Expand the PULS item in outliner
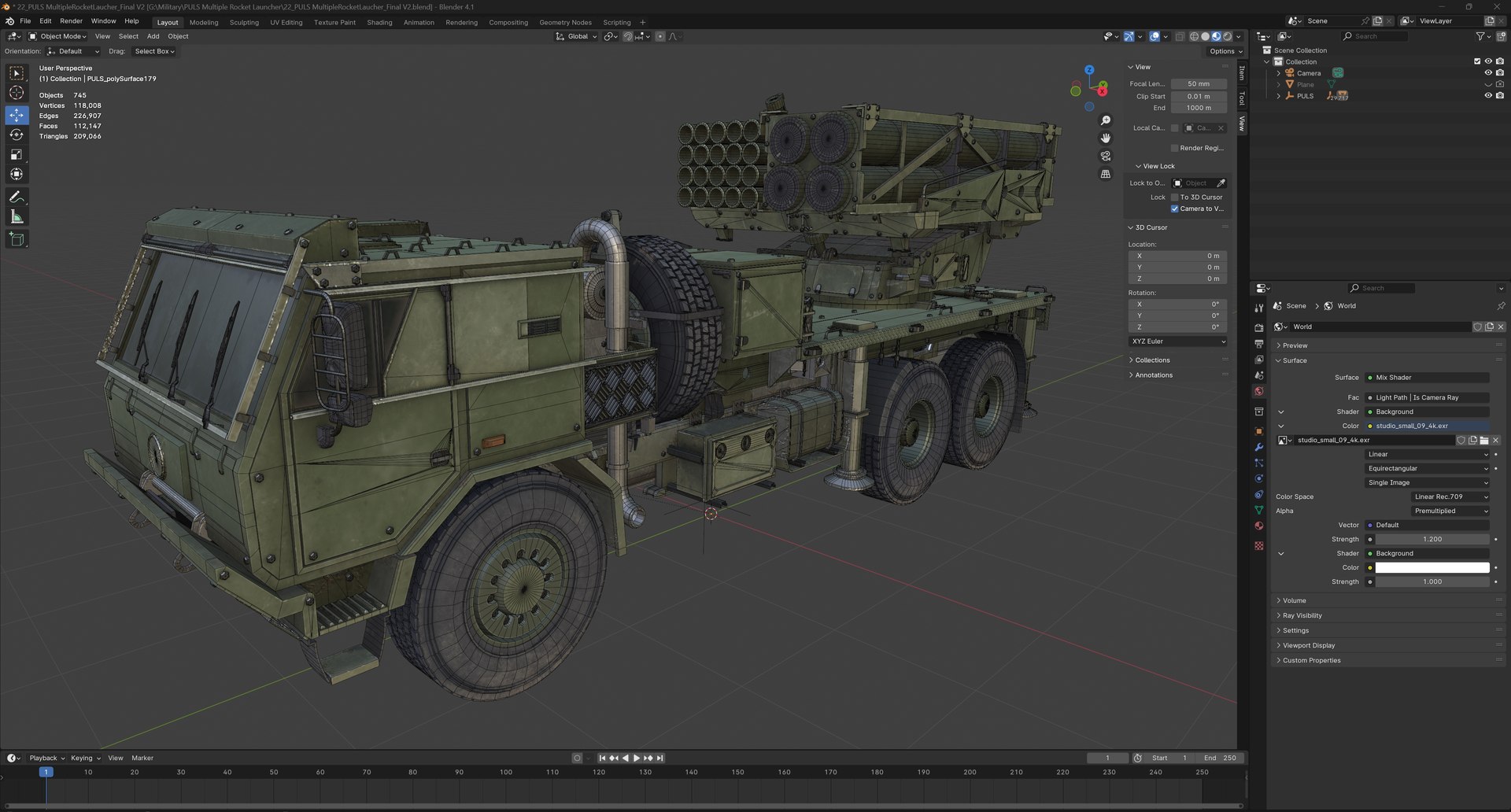The image size is (1511, 812). coord(1278,96)
